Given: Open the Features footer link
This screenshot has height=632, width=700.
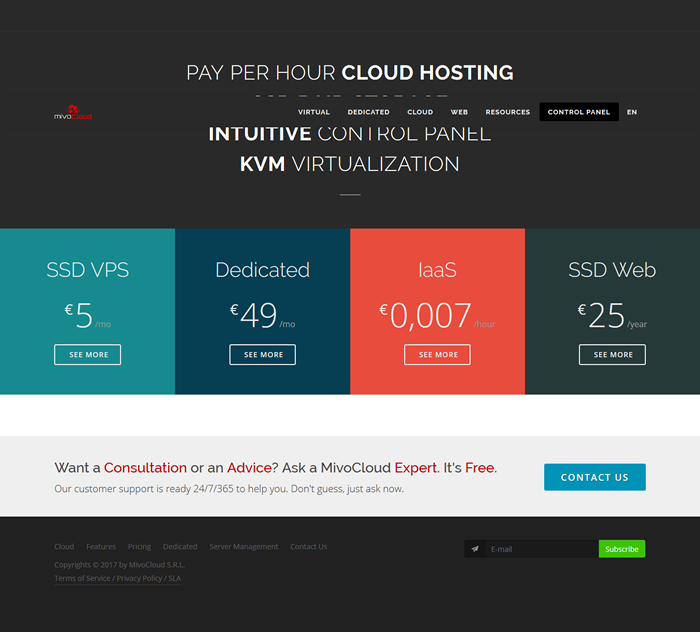Looking at the screenshot, I should pyautogui.click(x=101, y=547).
